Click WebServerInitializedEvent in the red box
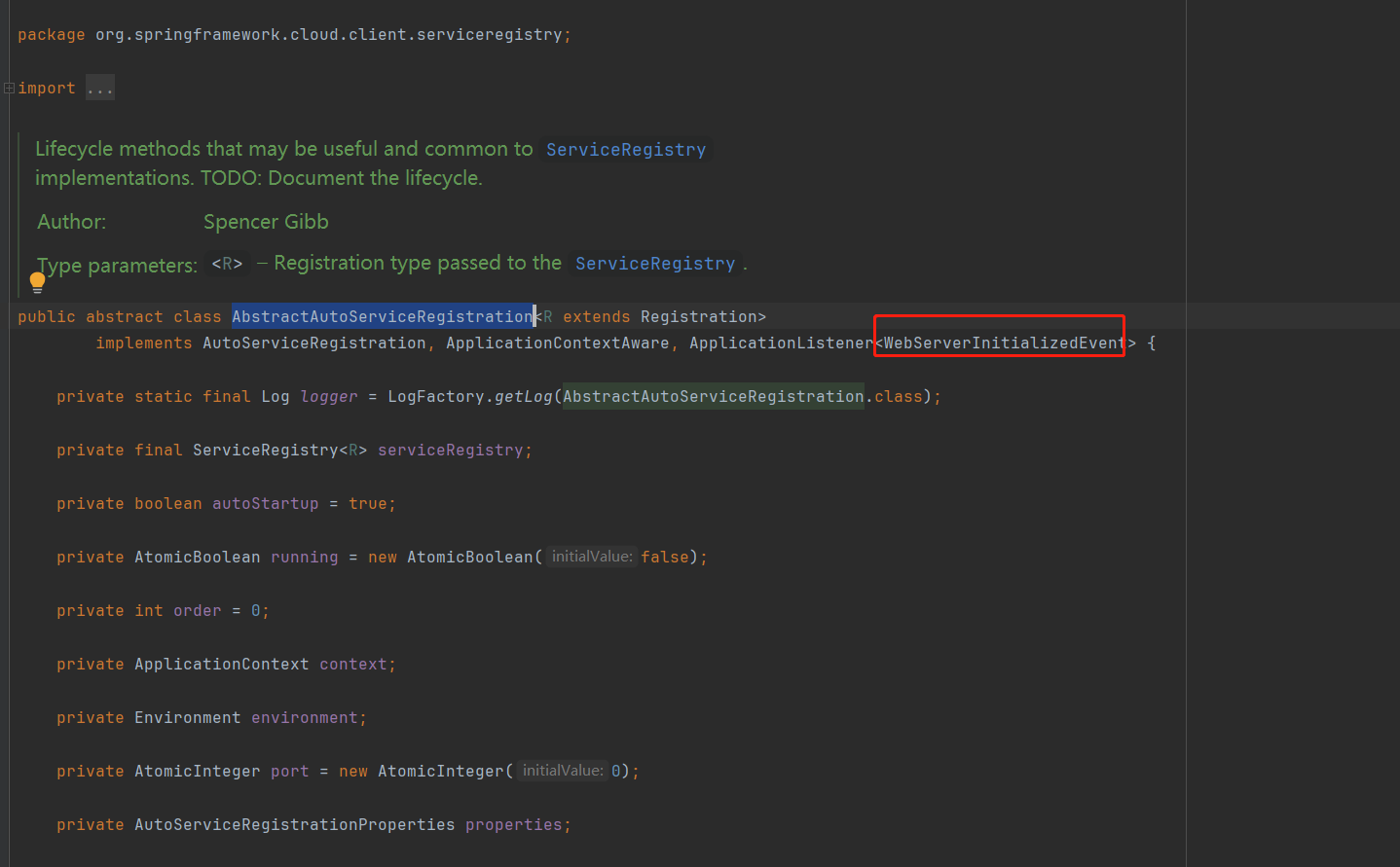The width and height of the screenshot is (1400, 867). coord(1003,343)
